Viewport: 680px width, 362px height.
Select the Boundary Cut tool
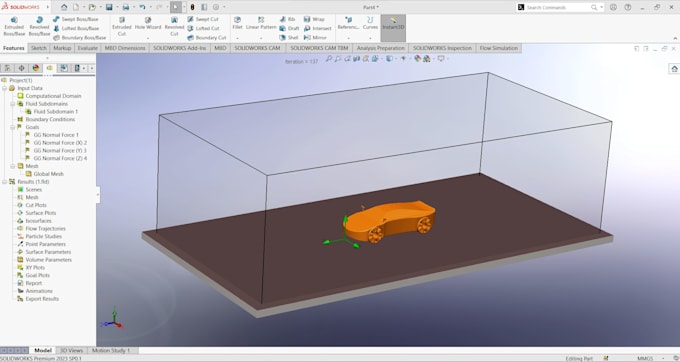pos(206,38)
